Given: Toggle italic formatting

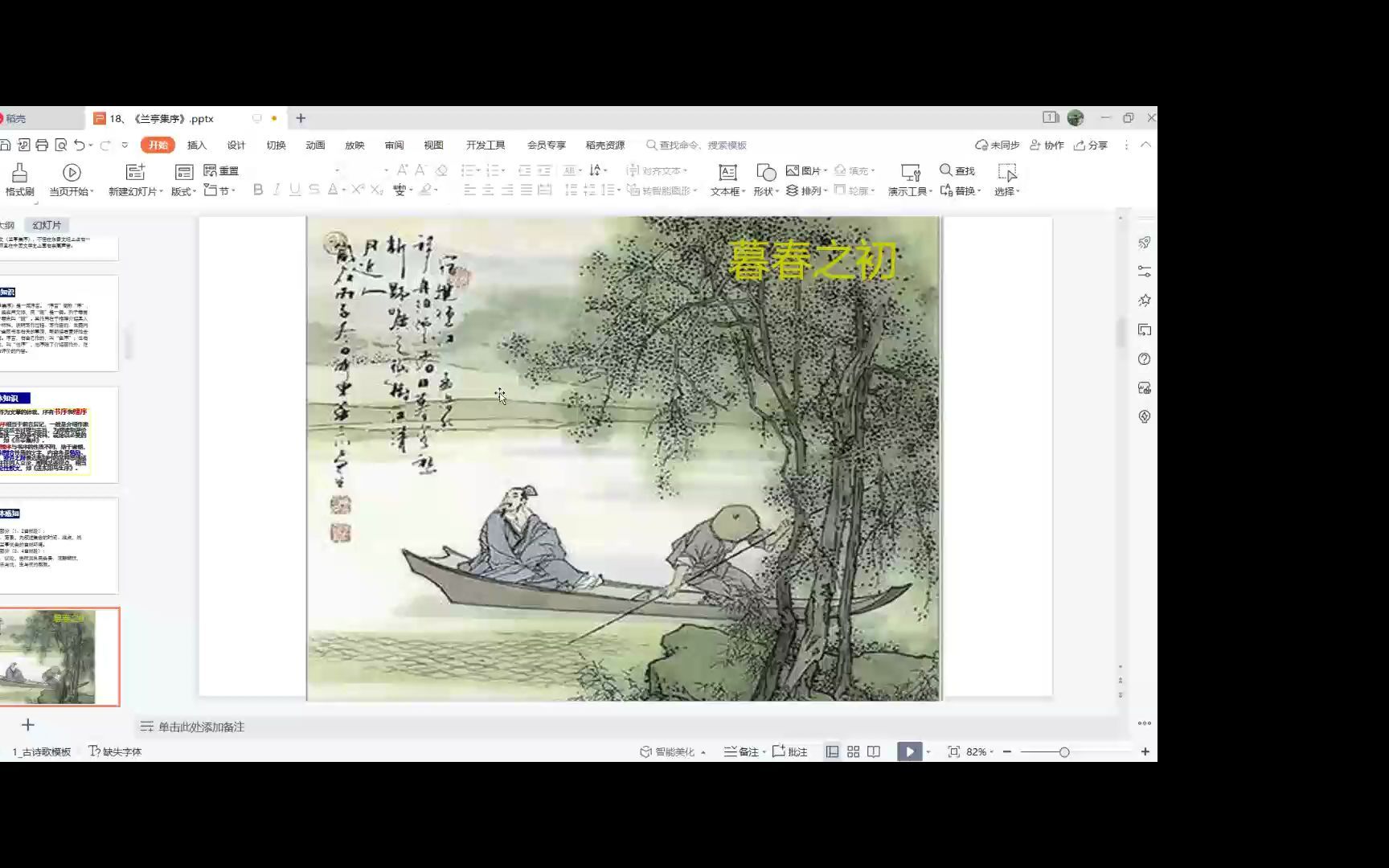Looking at the screenshot, I should click(277, 190).
